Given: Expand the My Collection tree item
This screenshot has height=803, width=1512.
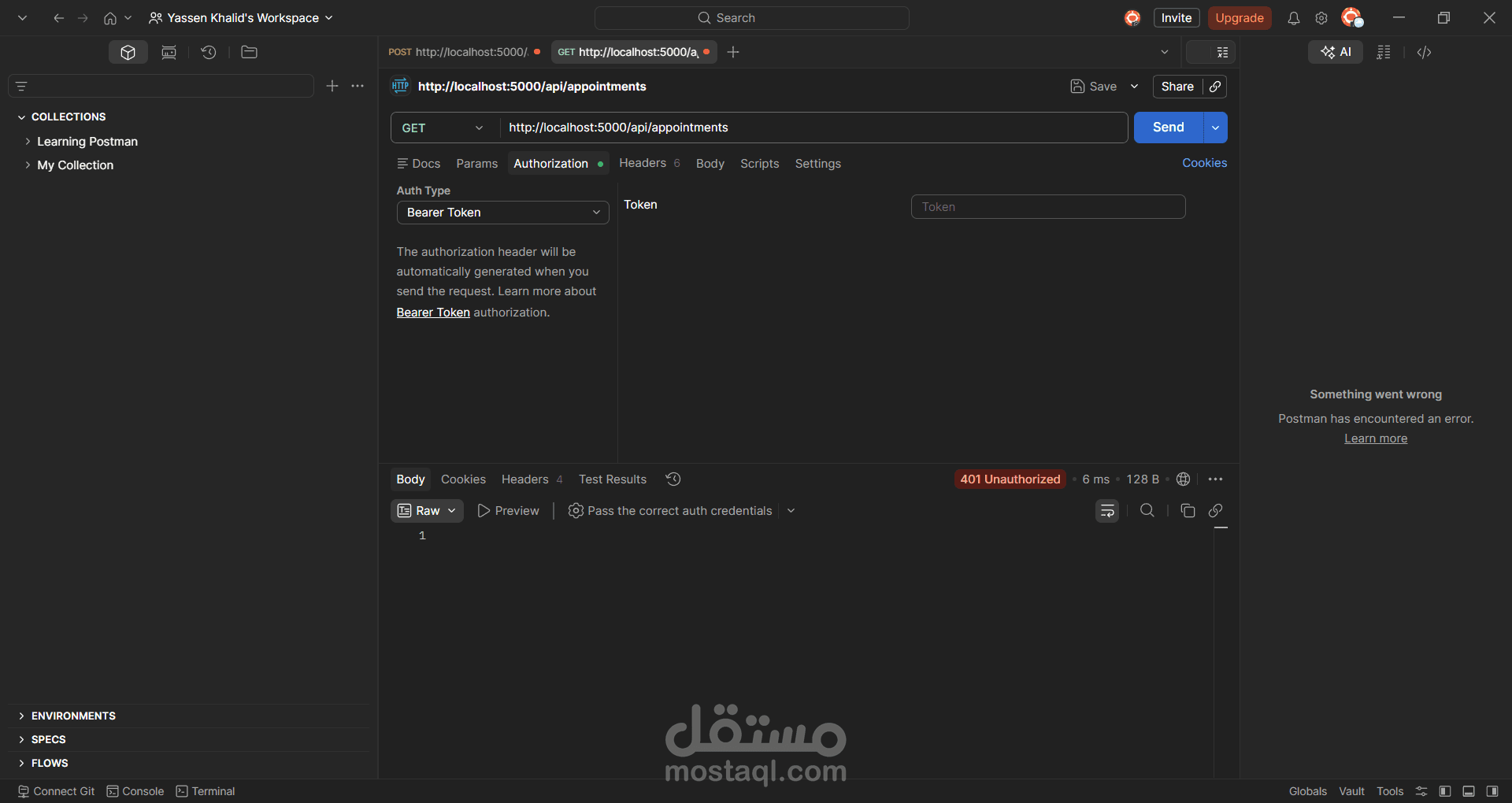Looking at the screenshot, I should click(x=28, y=165).
